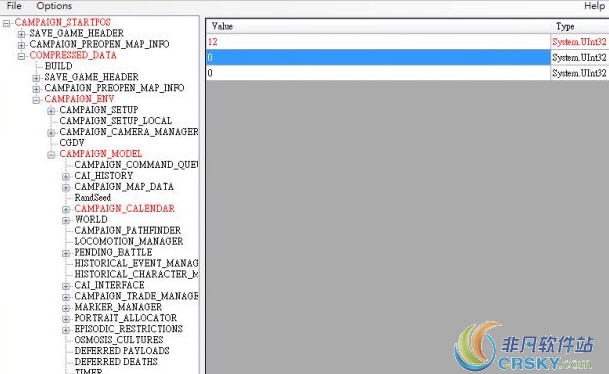Click the highlighted blue row's 0 value
609x374 pixels.
tap(378, 57)
